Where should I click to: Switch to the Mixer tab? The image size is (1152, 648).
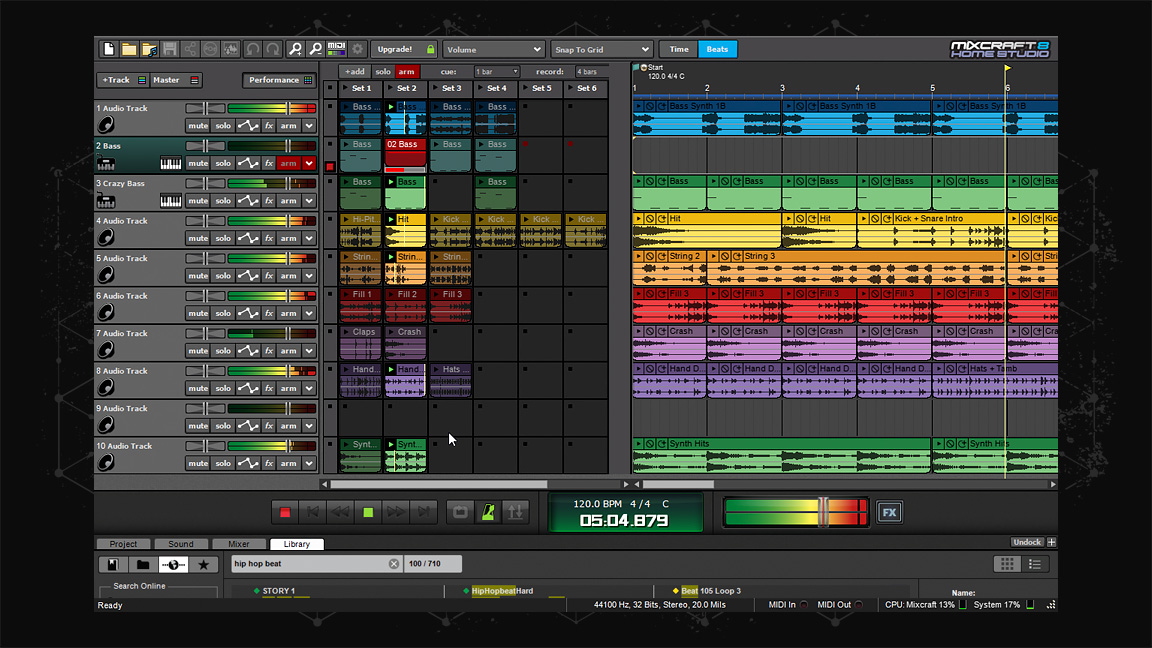pyautogui.click(x=239, y=544)
